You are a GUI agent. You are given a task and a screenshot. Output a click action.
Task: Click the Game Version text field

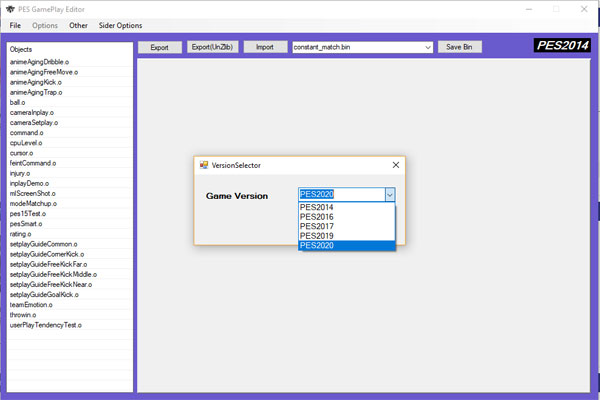pos(342,194)
